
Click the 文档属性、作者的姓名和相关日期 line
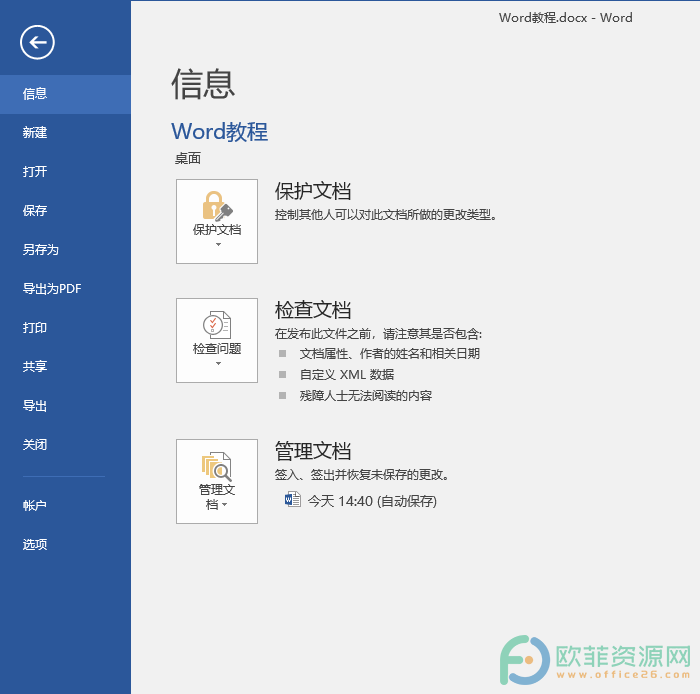(x=390, y=354)
